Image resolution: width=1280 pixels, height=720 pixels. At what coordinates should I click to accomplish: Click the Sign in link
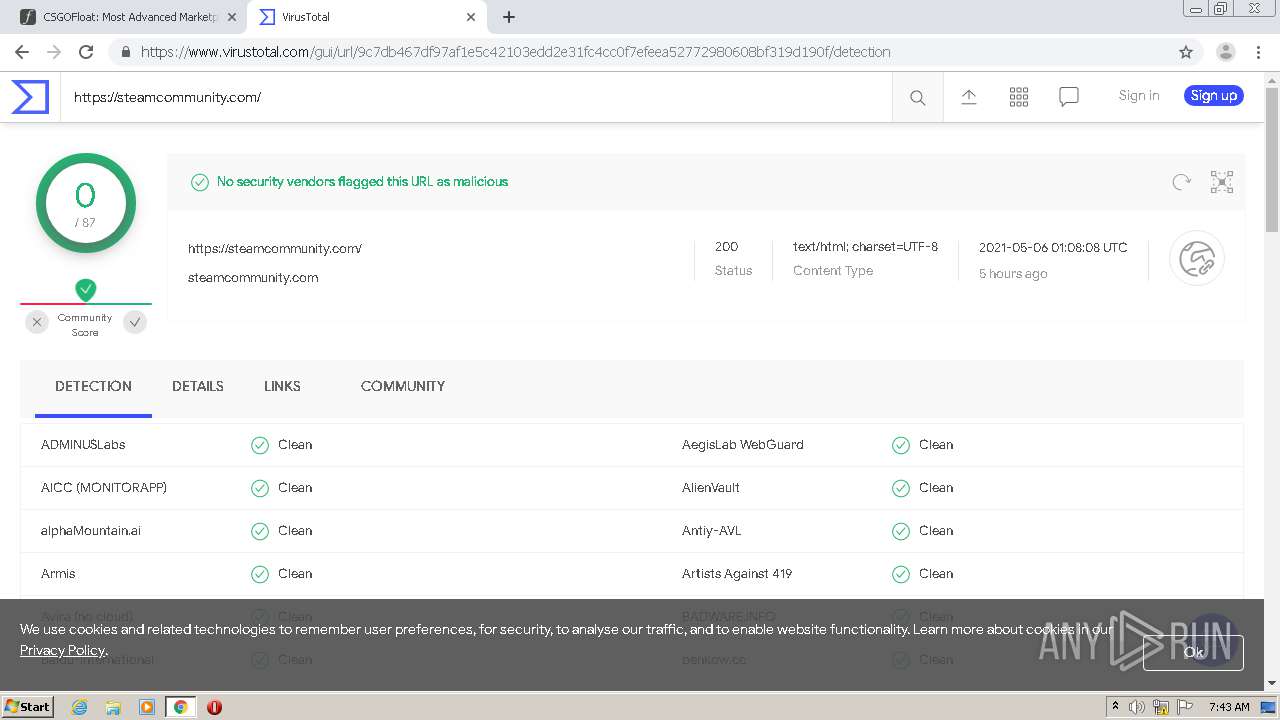click(1139, 96)
